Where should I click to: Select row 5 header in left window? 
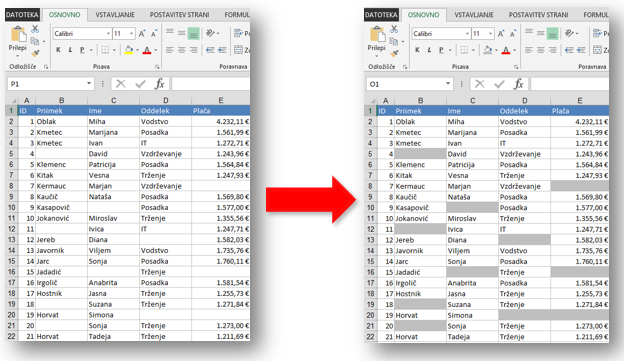11,154
